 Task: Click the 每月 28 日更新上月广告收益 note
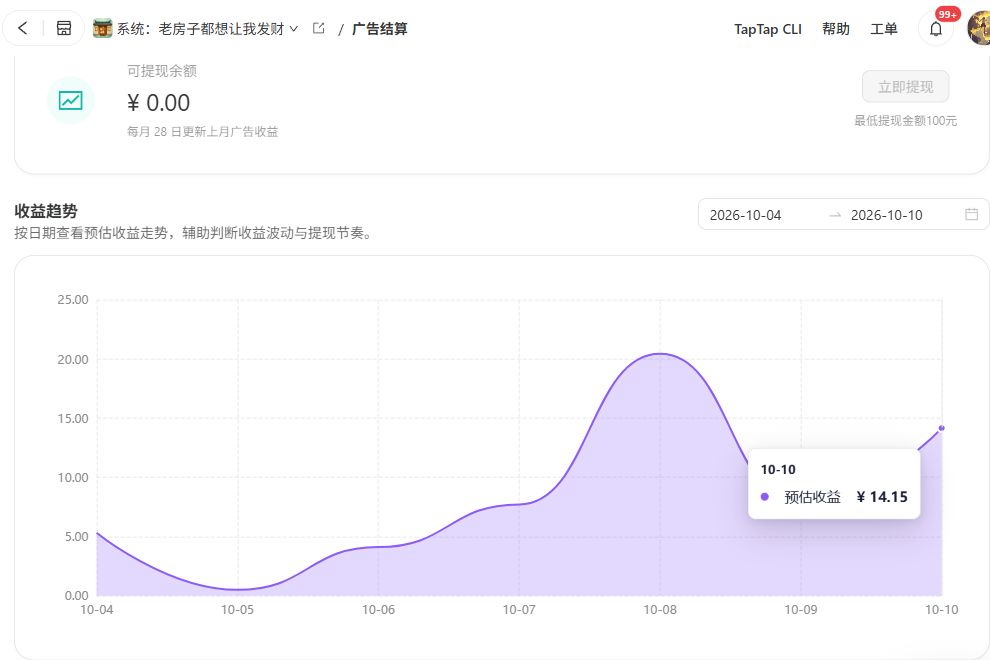click(x=203, y=131)
